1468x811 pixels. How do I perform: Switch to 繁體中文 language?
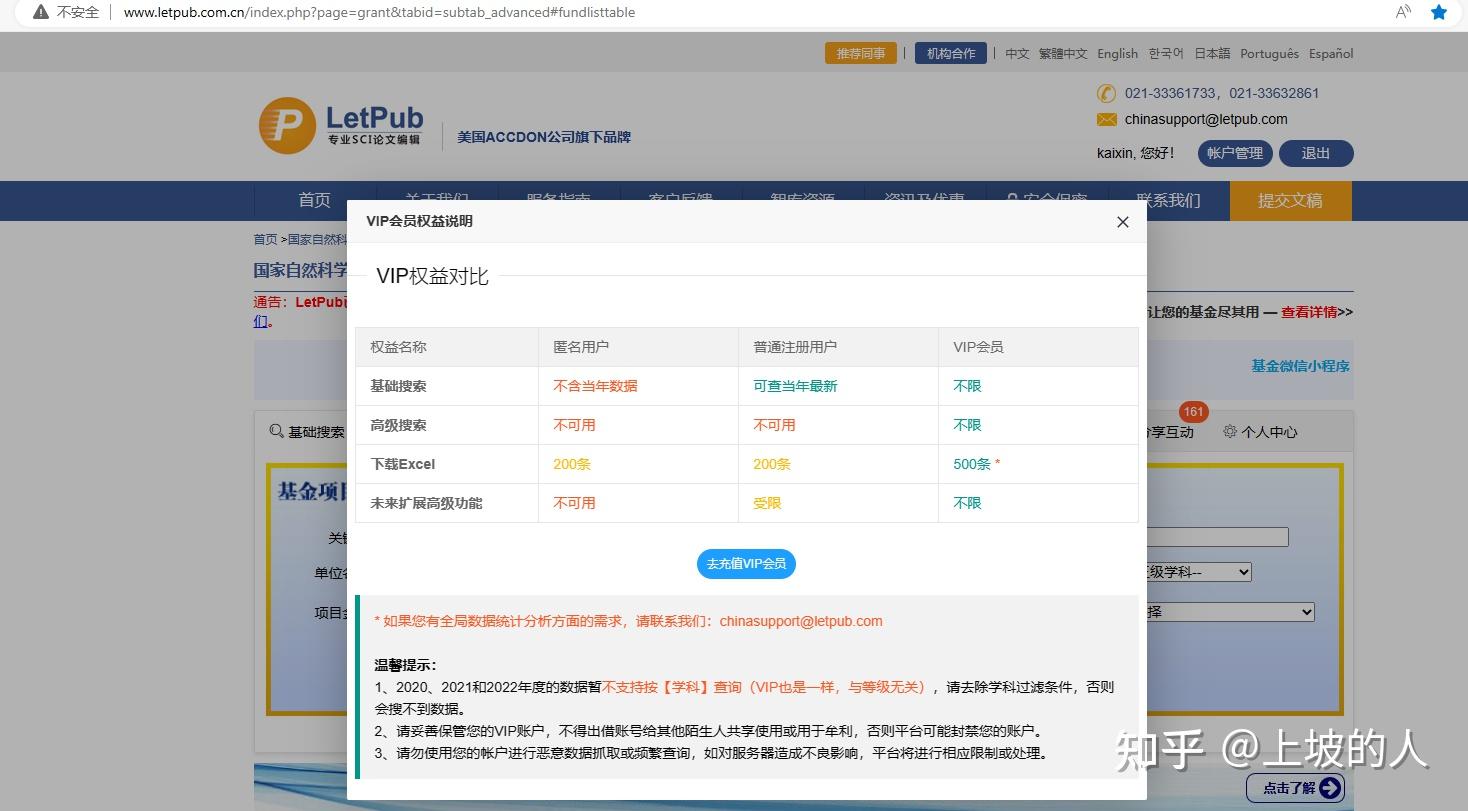1063,53
